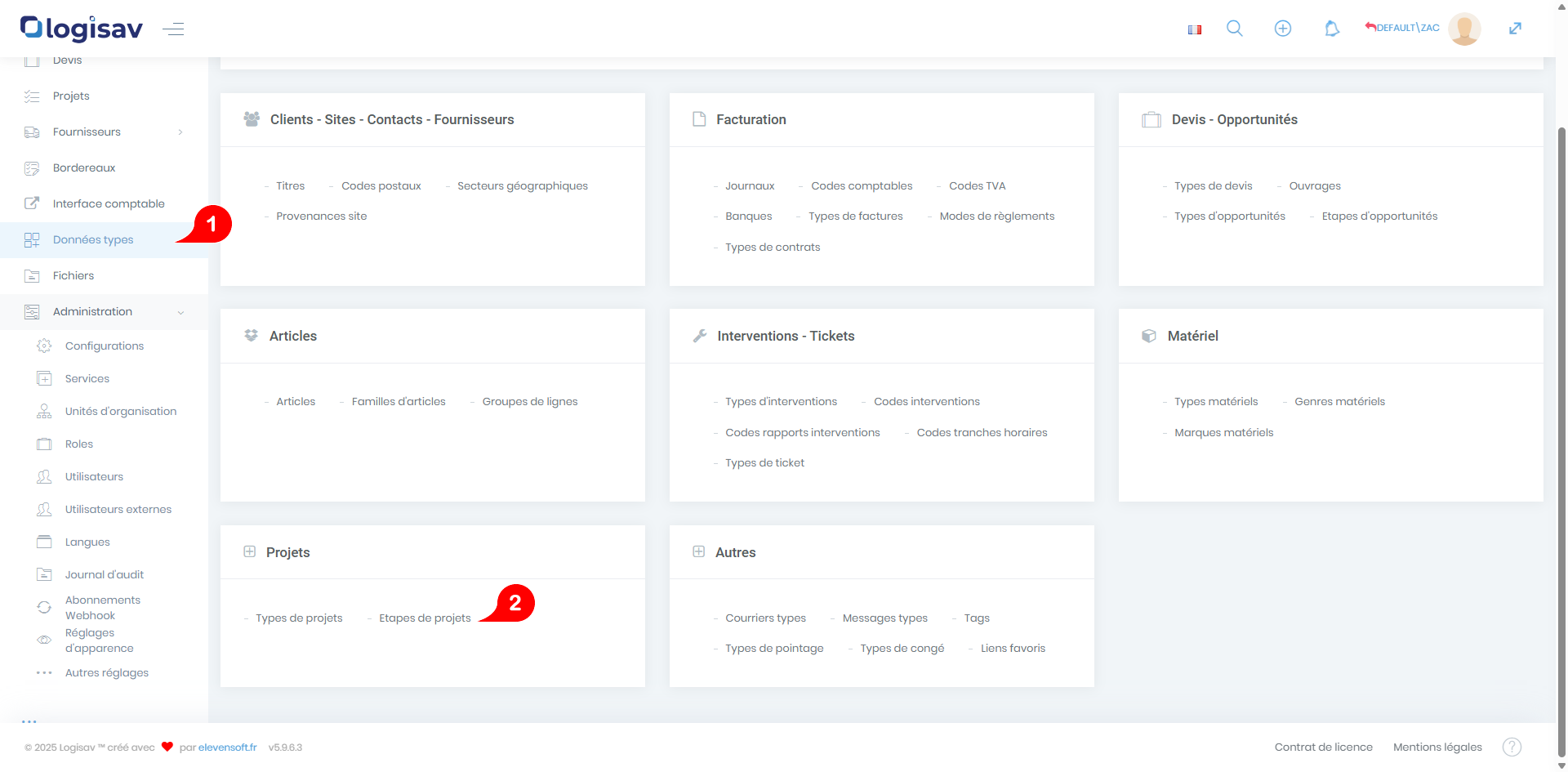Toggle fullscreen with the expand arrows icon
This screenshot has height=772, width=1568.
(1515, 29)
